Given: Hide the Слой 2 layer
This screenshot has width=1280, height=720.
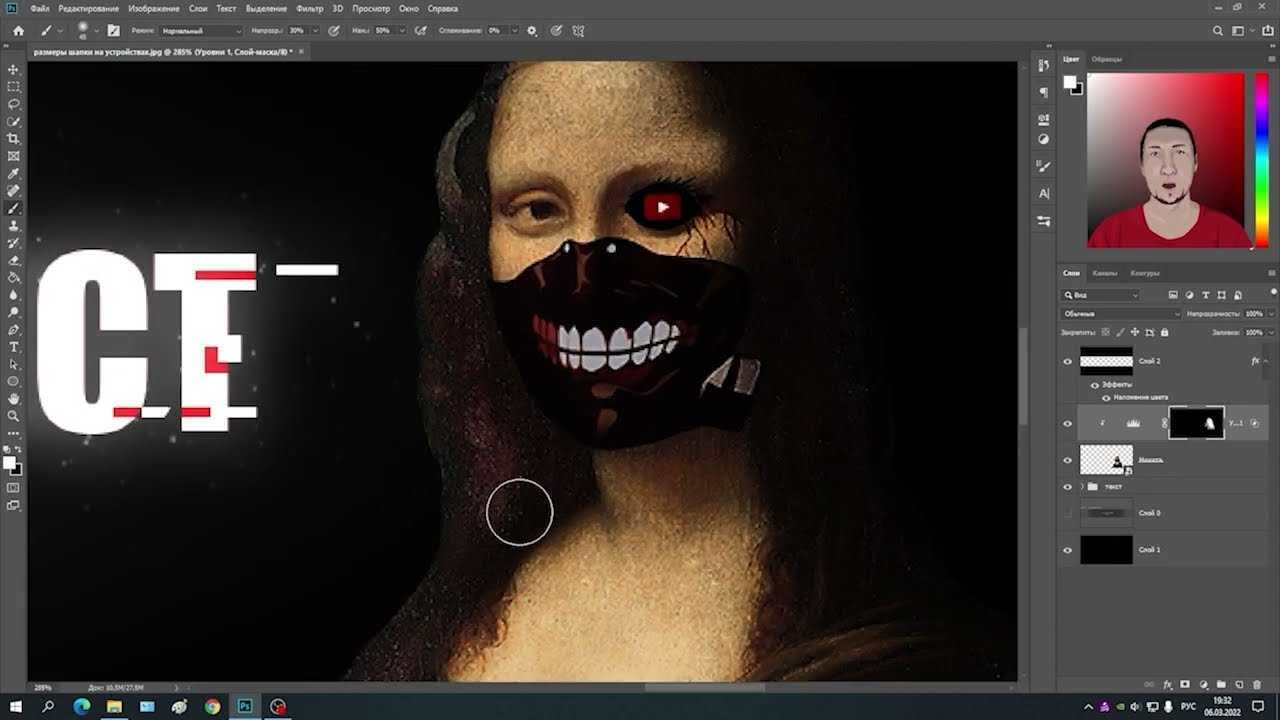Looking at the screenshot, I should click(x=1067, y=361).
